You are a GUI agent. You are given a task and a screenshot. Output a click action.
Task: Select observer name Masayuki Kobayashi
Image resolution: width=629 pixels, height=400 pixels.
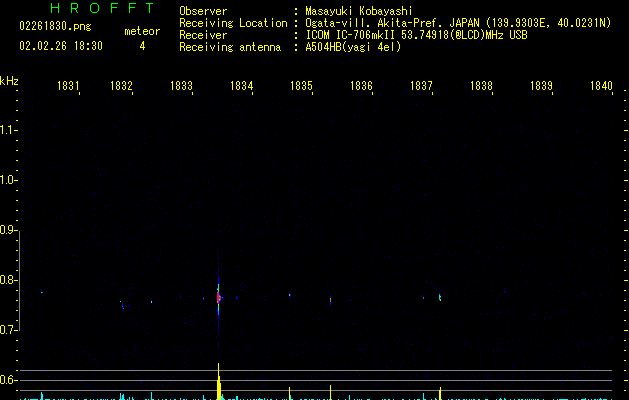click(359, 11)
